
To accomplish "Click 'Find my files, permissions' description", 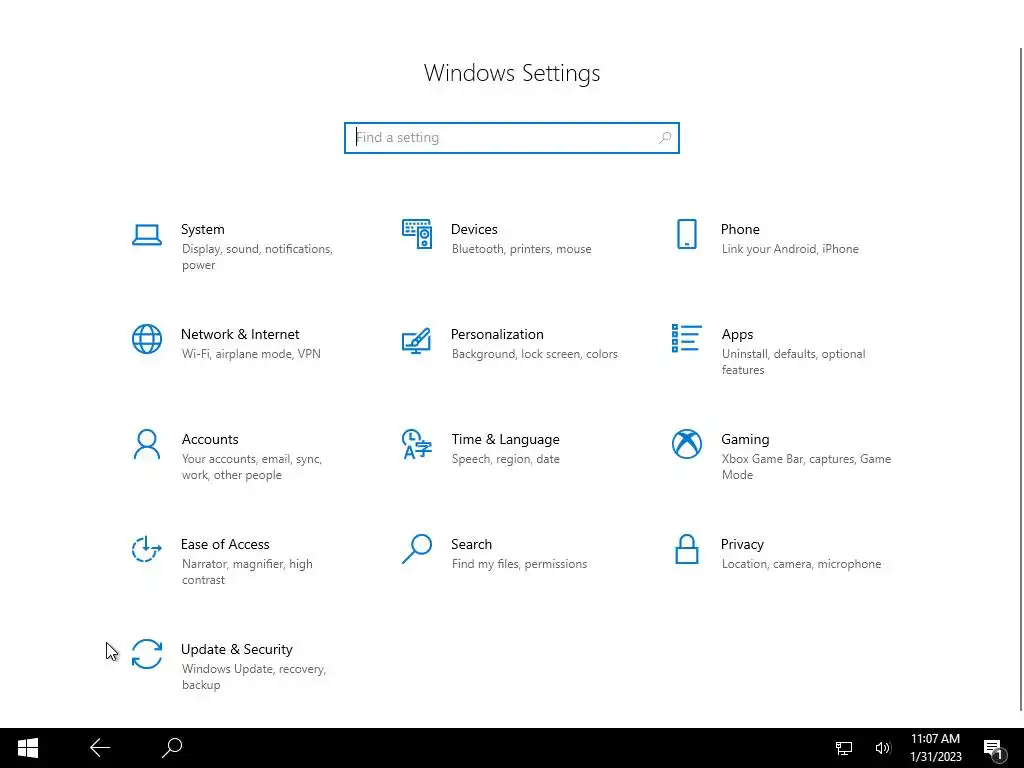I will point(519,564).
